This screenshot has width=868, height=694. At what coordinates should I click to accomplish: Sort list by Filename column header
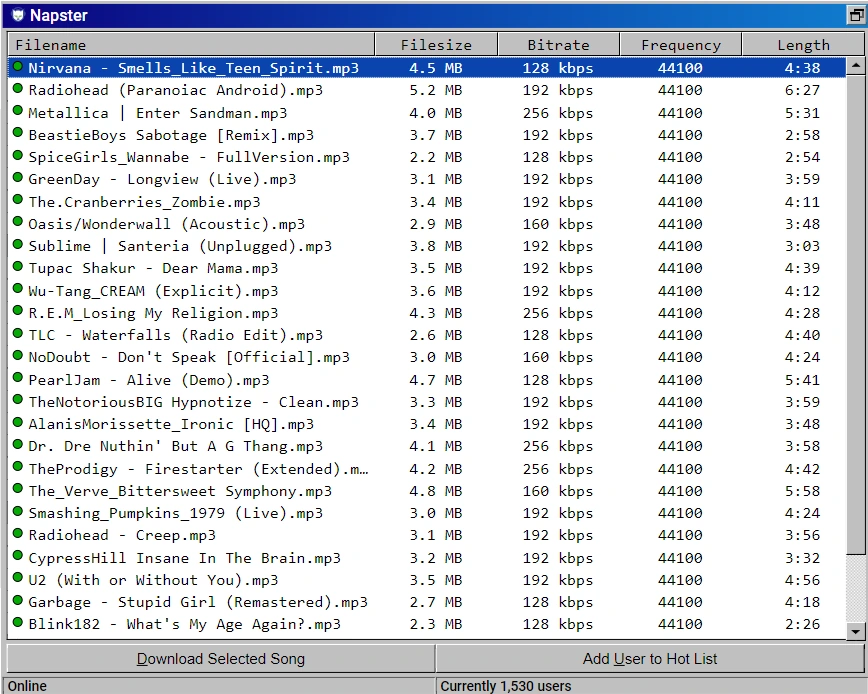pyautogui.click(x=191, y=45)
